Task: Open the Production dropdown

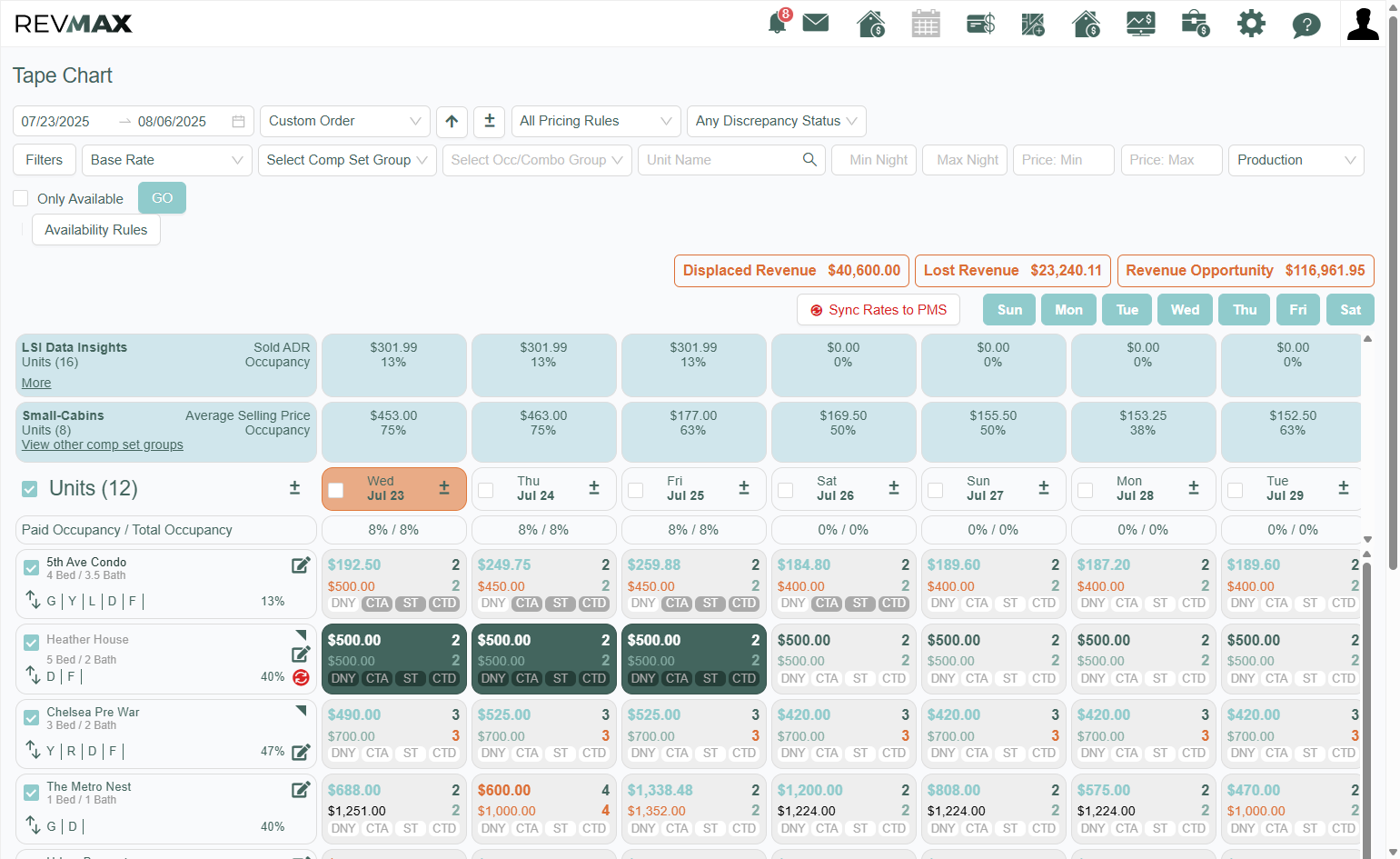Action: pos(1296,160)
